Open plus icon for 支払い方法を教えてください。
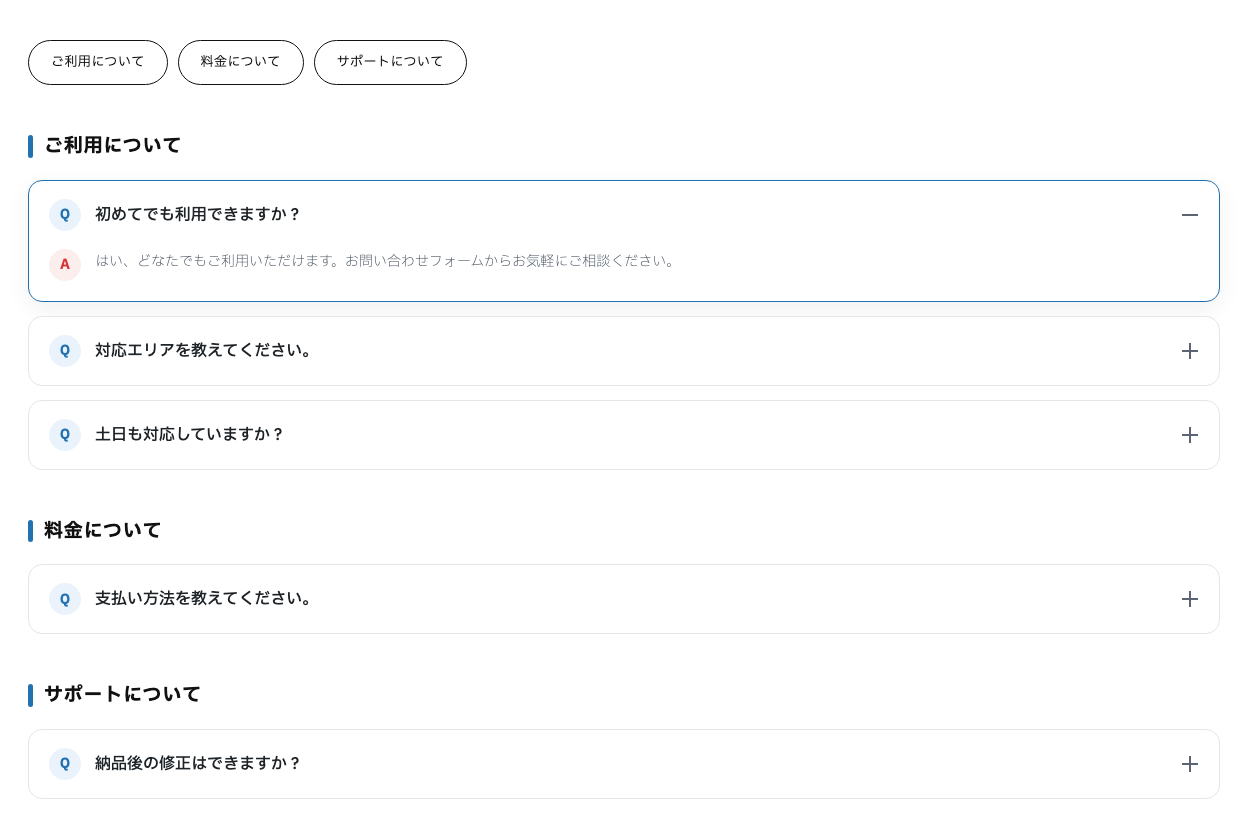Viewport: 1248px width, 833px height. tap(1190, 599)
